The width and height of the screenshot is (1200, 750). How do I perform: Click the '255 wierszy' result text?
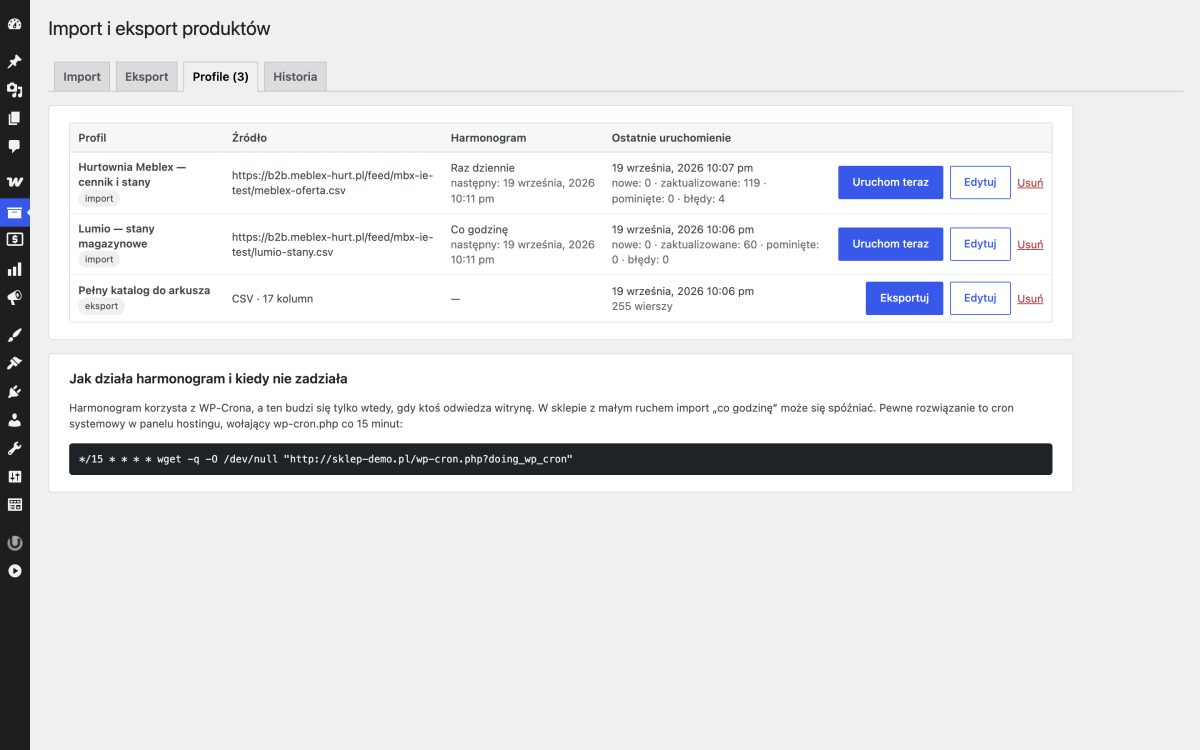(x=642, y=306)
